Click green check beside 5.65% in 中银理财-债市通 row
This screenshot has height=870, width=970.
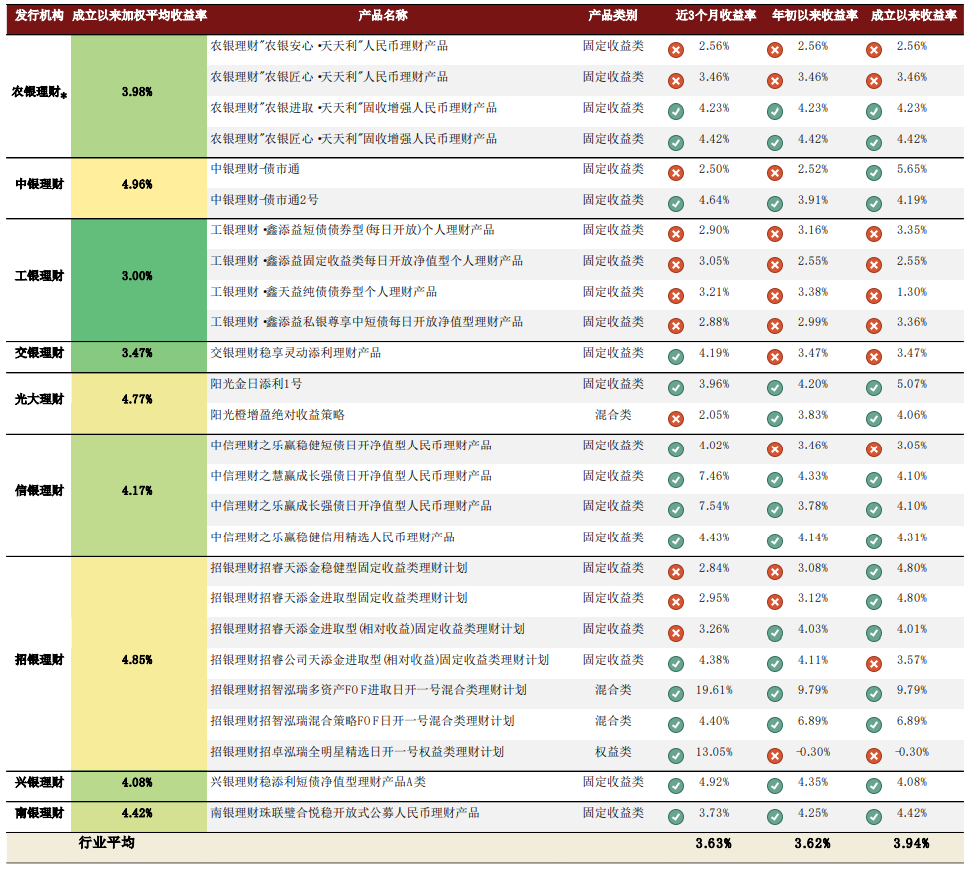coord(873,173)
